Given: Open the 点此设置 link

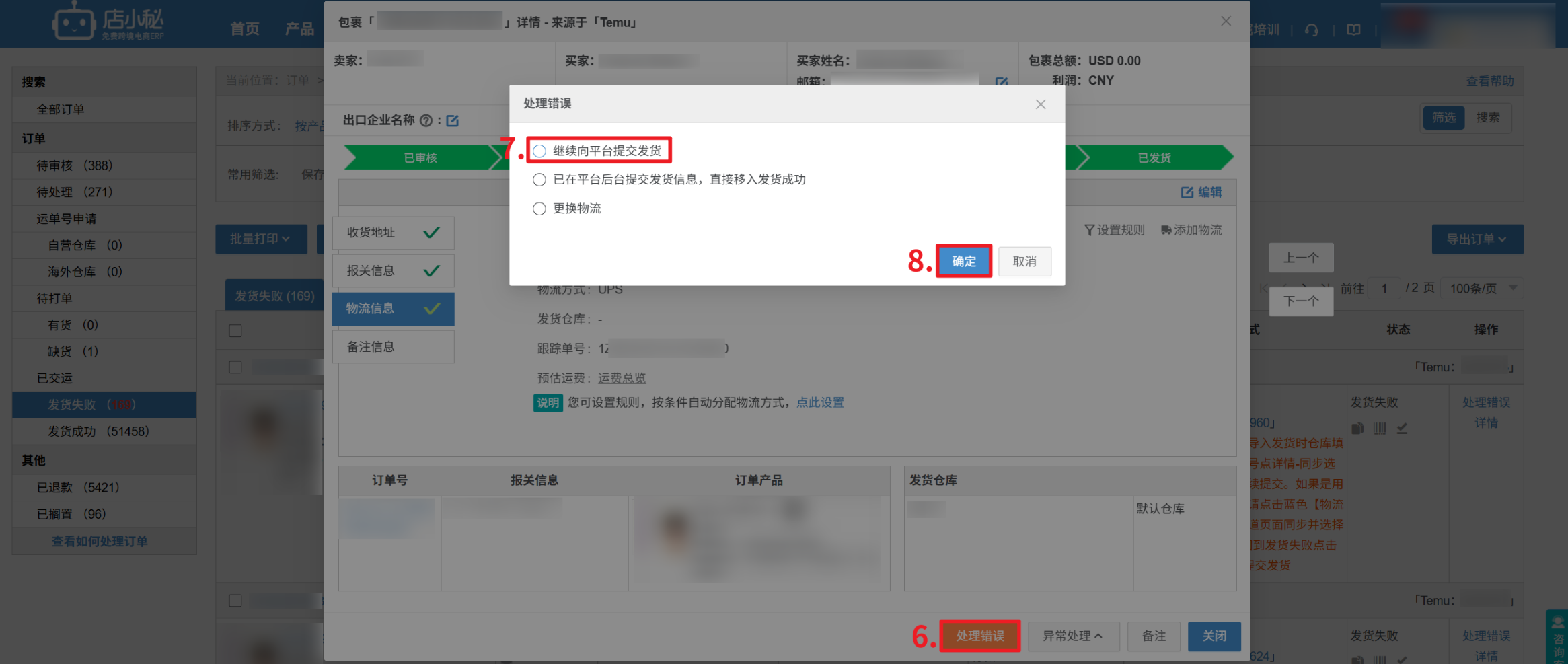Looking at the screenshot, I should point(820,402).
